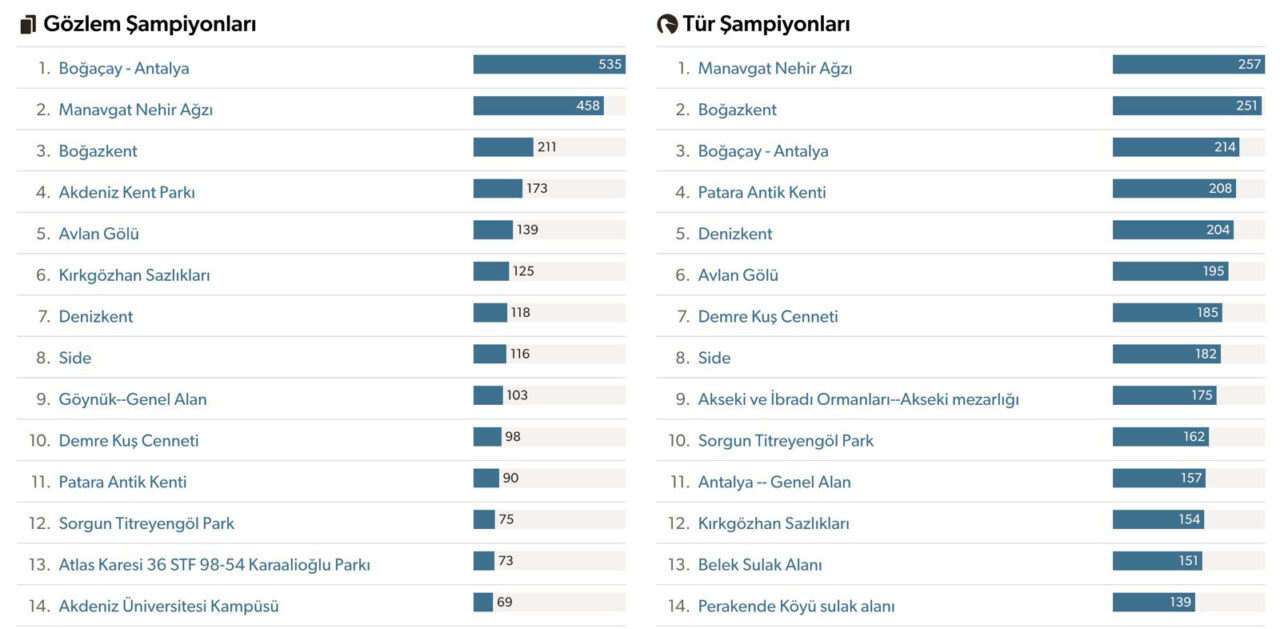1280x629 pixels.
Task: Click the checklist icon beside Gözlem Şampiyonları
Action: tap(28, 25)
